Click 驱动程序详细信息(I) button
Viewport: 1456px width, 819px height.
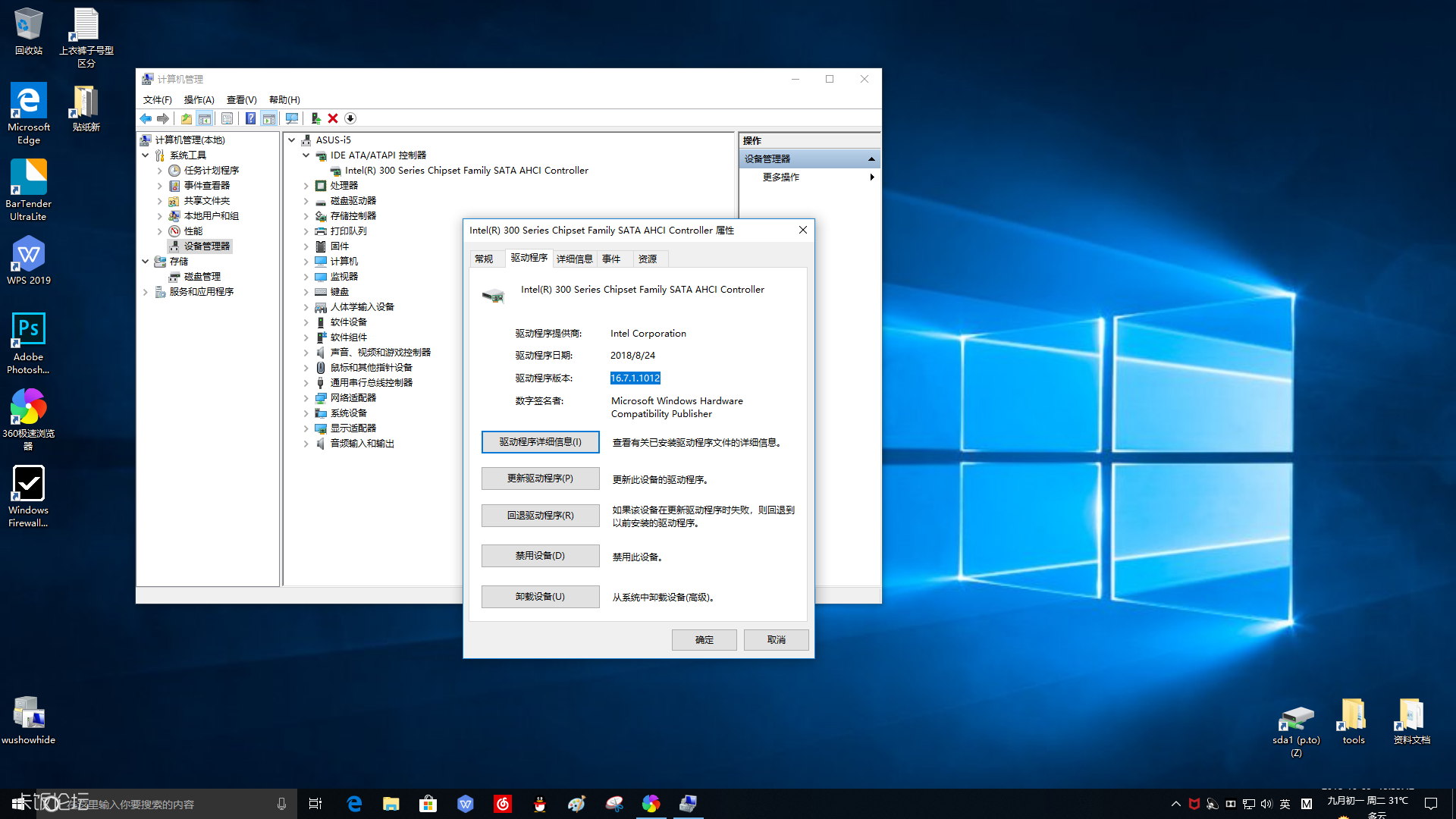point(541,442)
